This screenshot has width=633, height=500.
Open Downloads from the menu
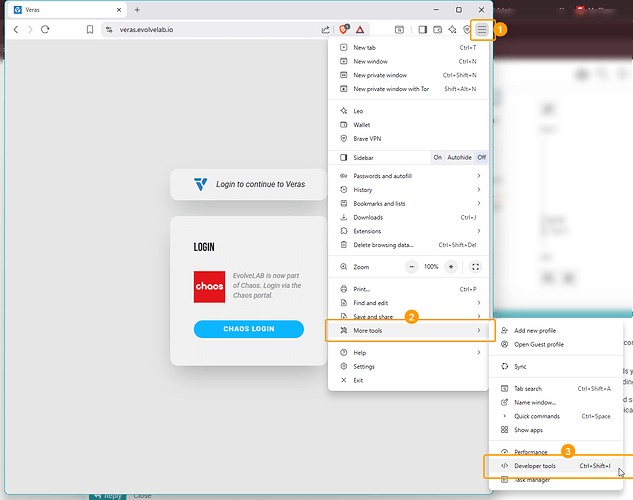point(409,217)
